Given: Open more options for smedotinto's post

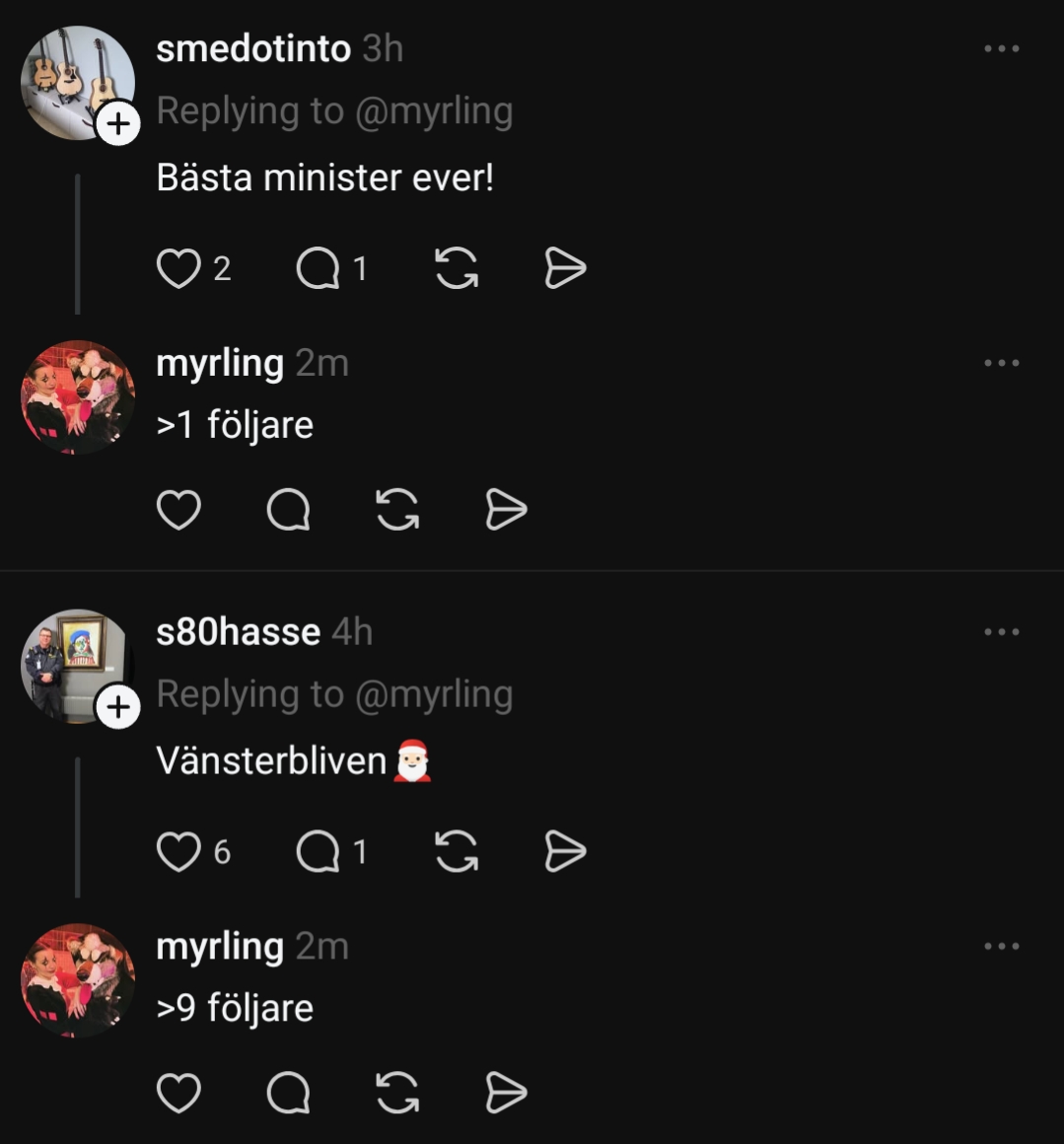Looking at the screenshot, I should [x=1001, y=48].
